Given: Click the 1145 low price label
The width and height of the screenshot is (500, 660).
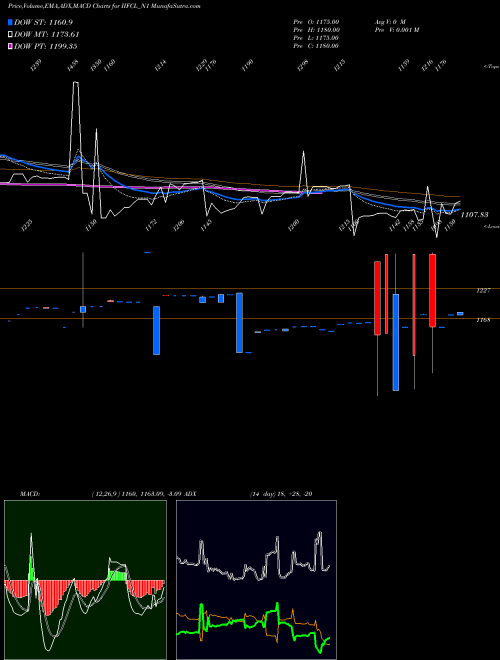Looking at the screenshot, I should point(206,225).
